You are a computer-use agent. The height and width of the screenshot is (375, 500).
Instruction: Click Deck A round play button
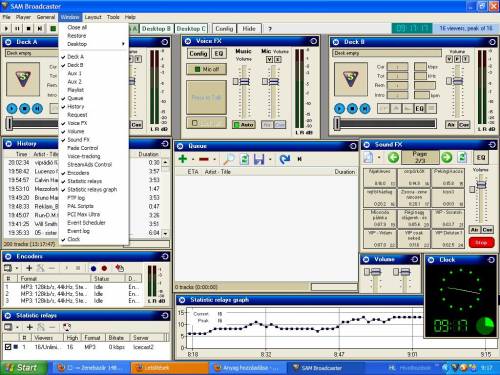(12, 108)
